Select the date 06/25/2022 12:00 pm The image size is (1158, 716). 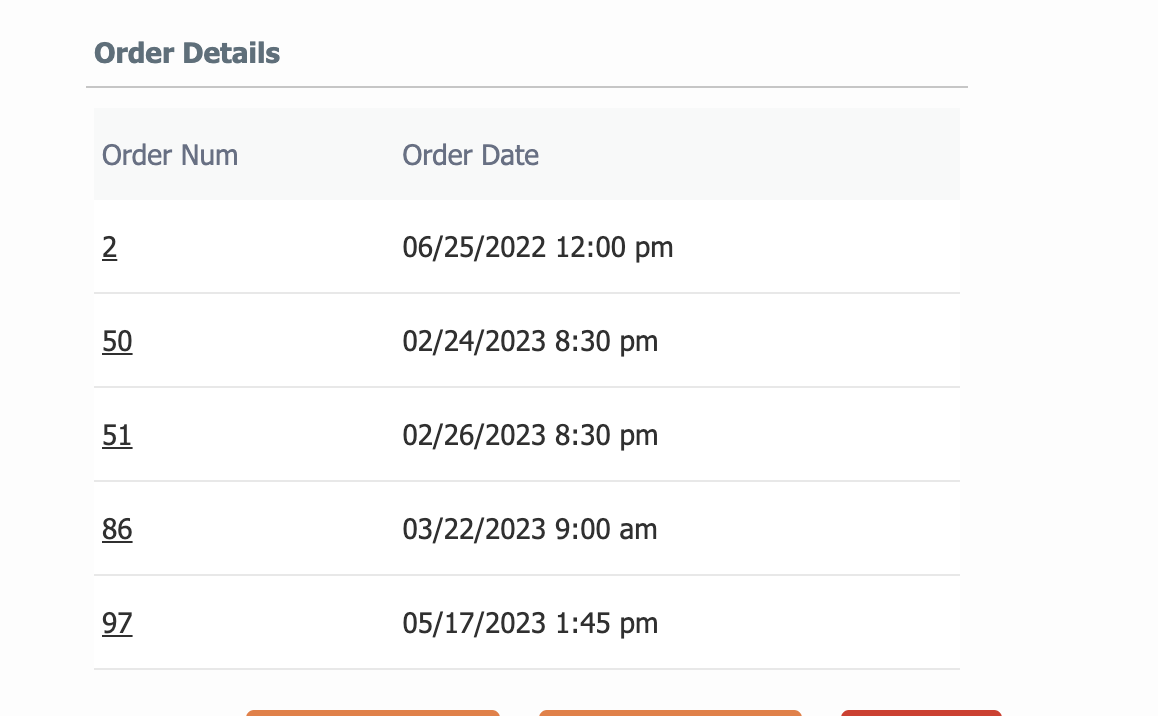pyautogui.click(x=538, y=247)
